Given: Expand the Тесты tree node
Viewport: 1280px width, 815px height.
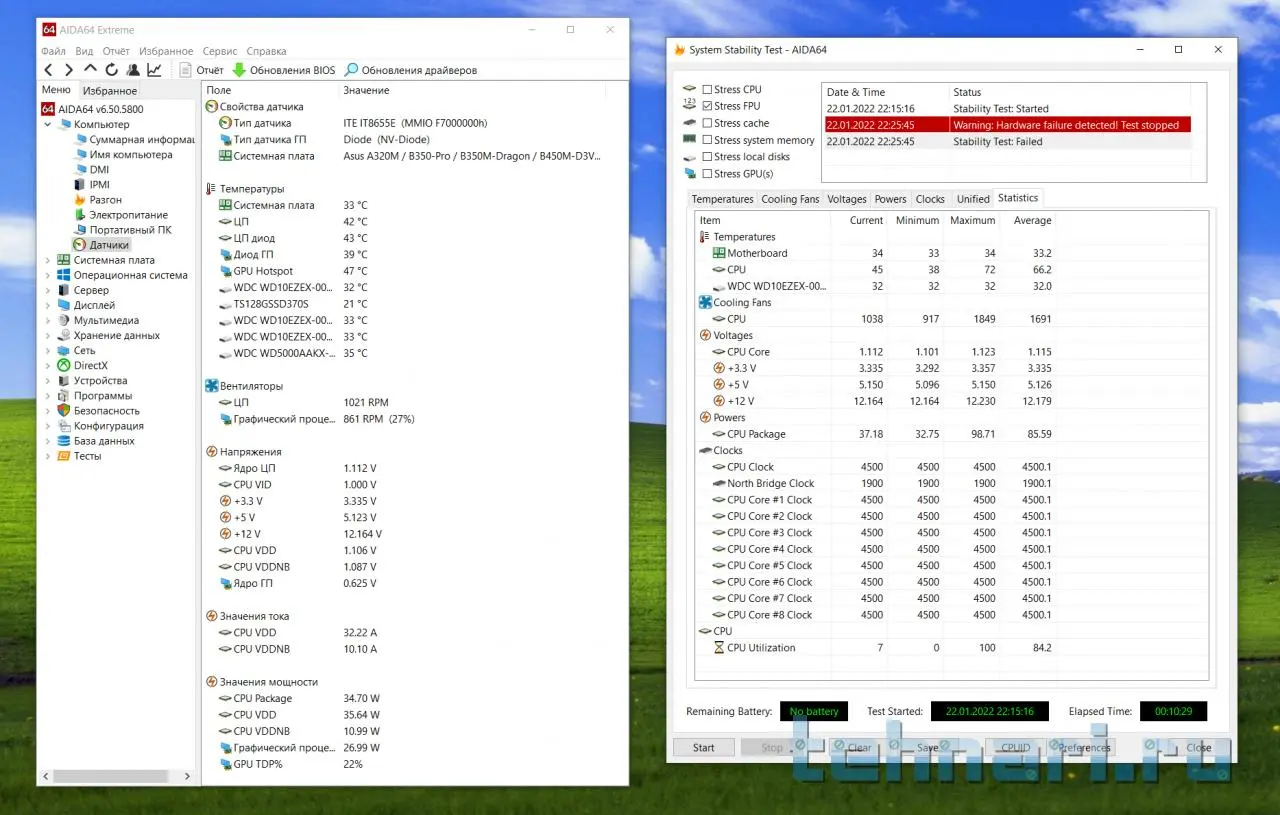Looking at the screenshot, I should (48, 456).
